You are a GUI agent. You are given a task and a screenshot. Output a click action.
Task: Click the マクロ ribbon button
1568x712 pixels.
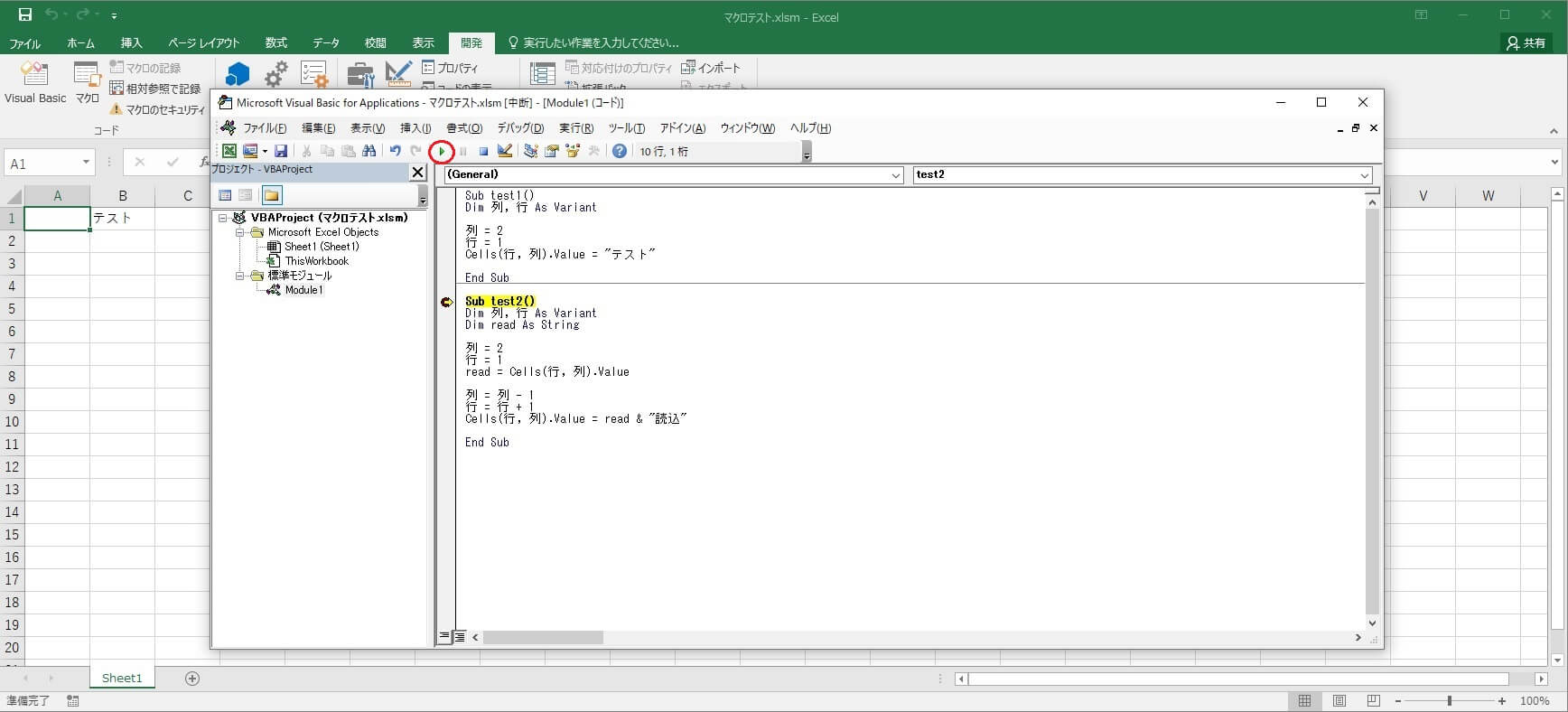coord(87,81)
